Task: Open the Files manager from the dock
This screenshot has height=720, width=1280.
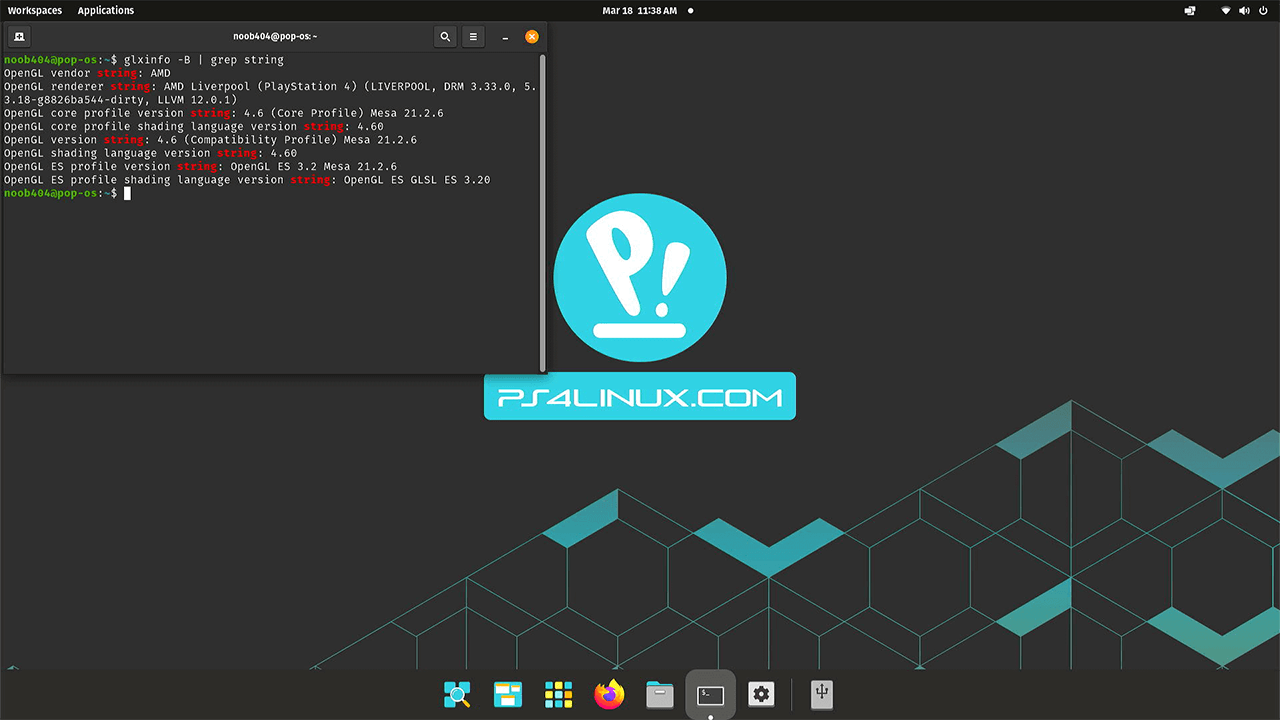Action: (660, 694)
